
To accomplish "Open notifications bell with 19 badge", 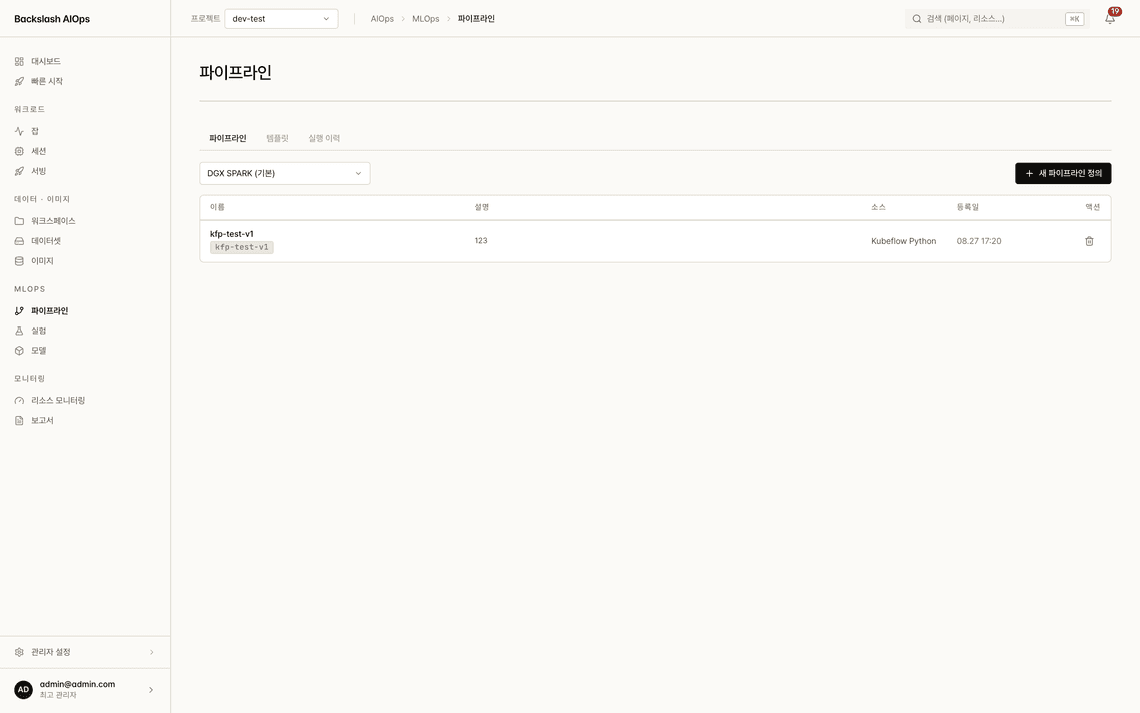I will click(1110, 19).
